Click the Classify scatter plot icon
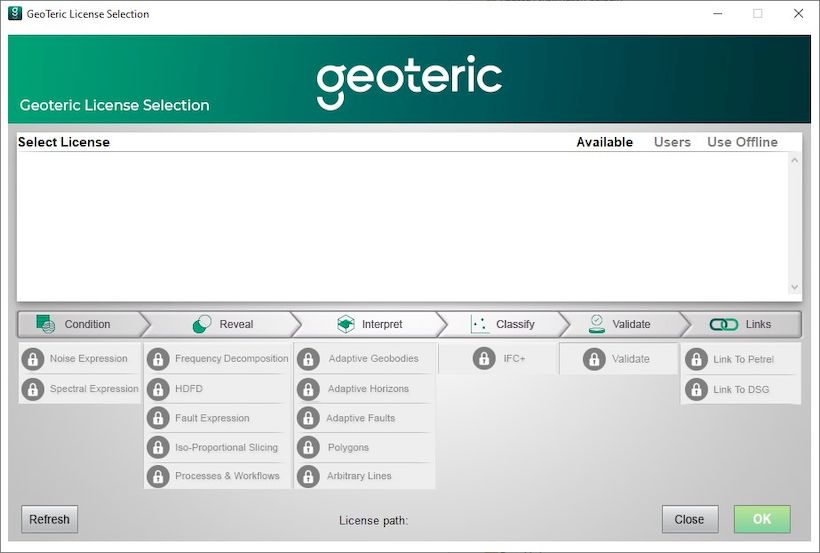 (x=480, y=324)
